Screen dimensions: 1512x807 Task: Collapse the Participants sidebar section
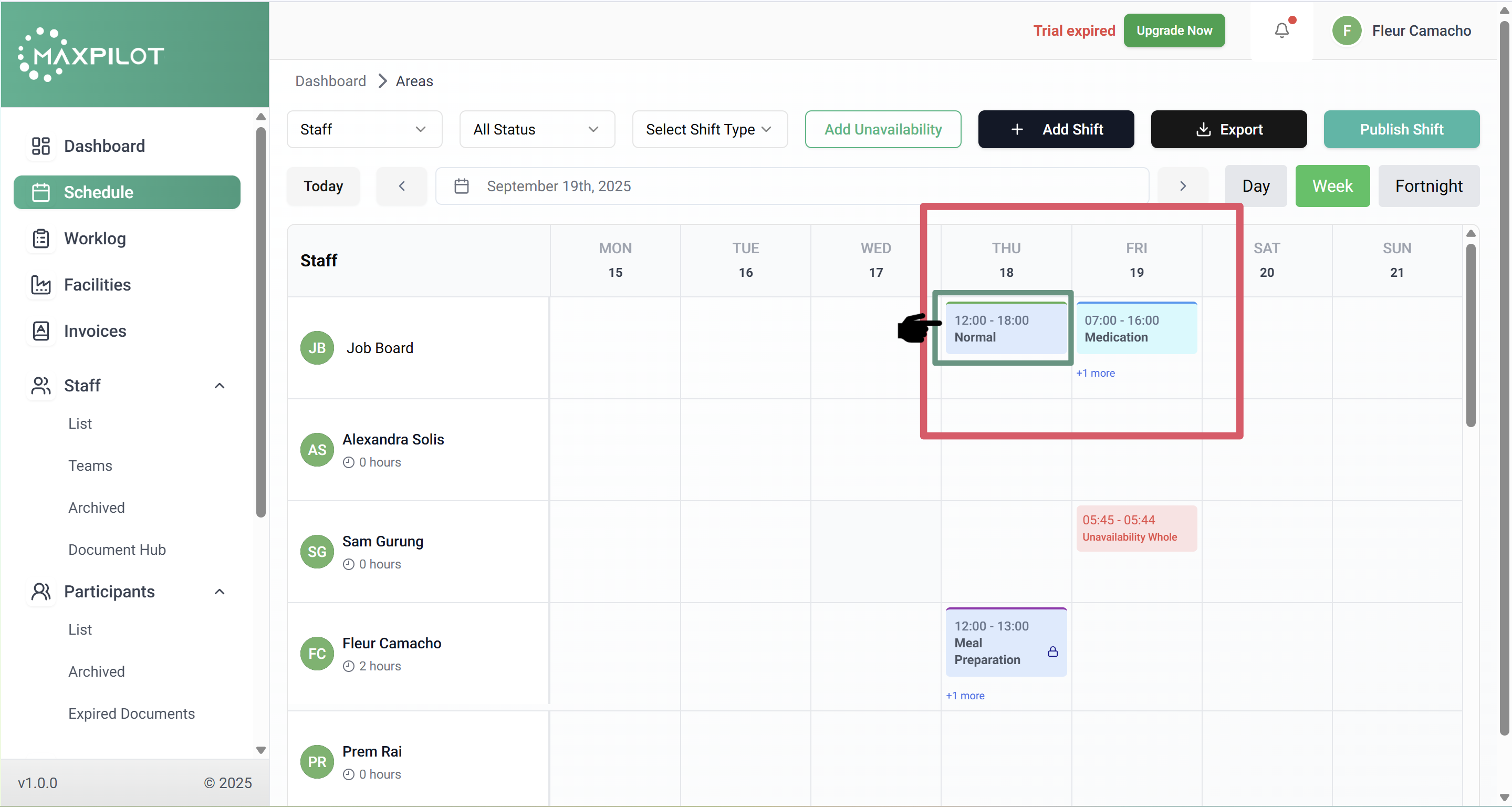point(220,592)
